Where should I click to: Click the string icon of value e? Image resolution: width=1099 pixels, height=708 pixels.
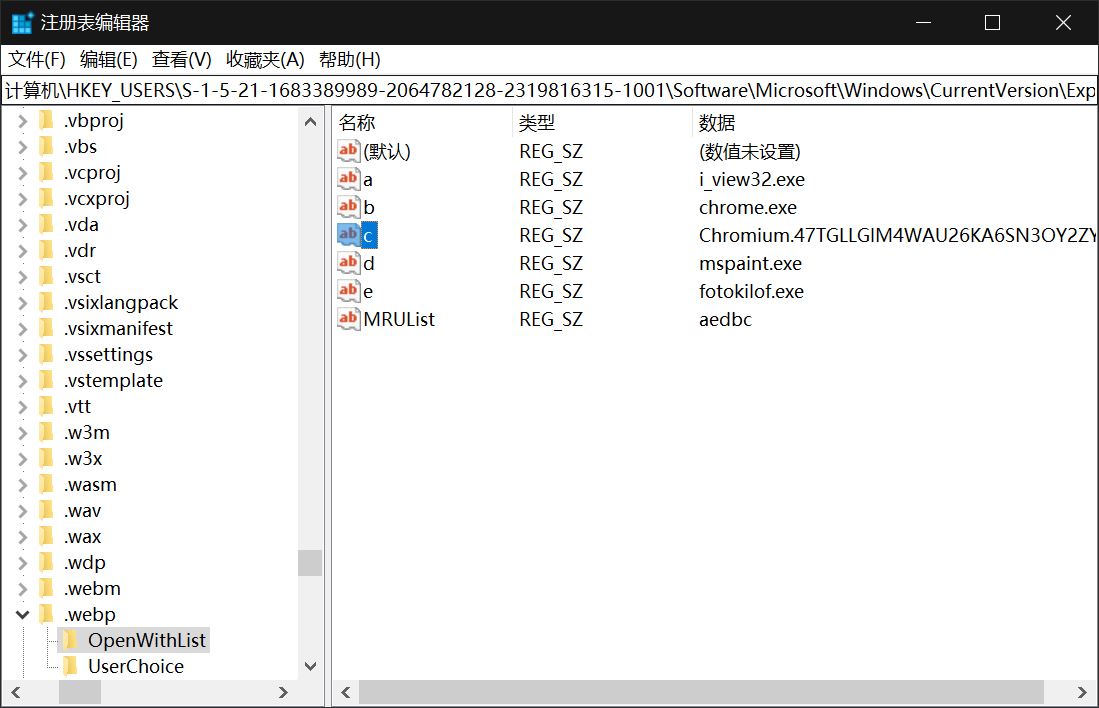(x=348, y=291)
